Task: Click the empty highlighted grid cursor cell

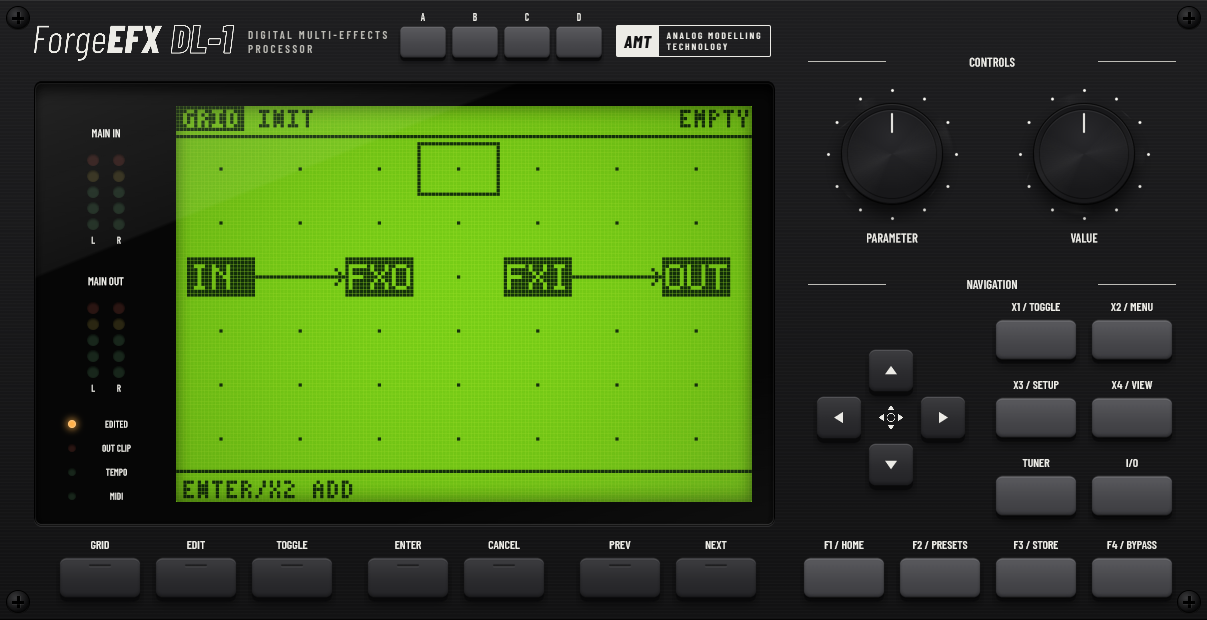Action: point(458,169)
